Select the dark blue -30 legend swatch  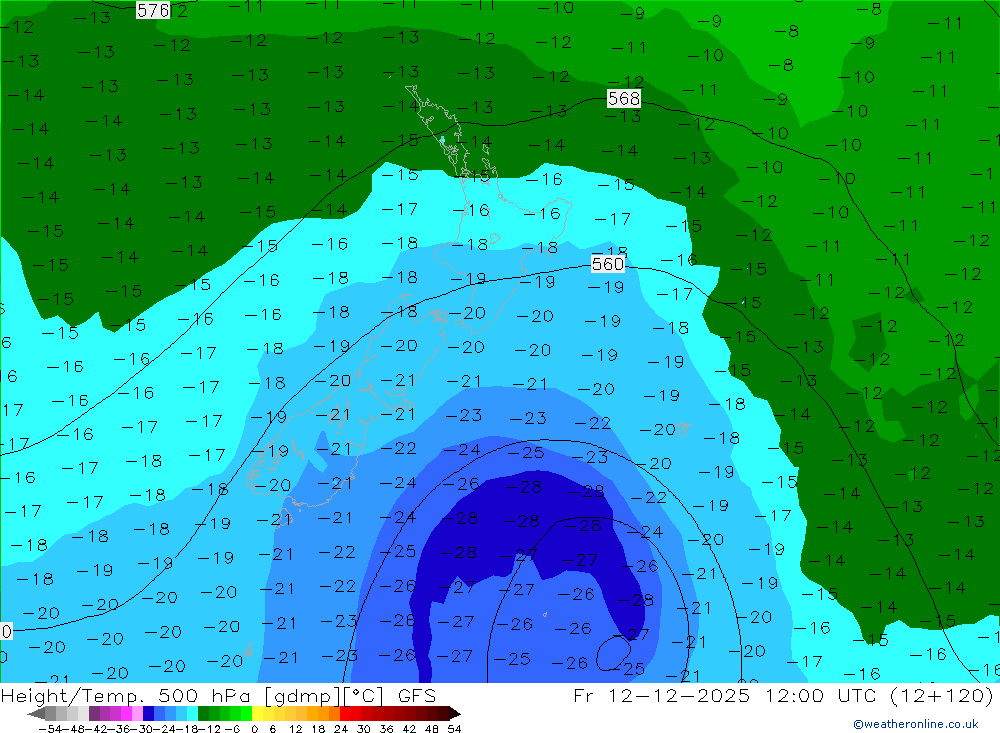pyautogui.click(x=148, y=713)
